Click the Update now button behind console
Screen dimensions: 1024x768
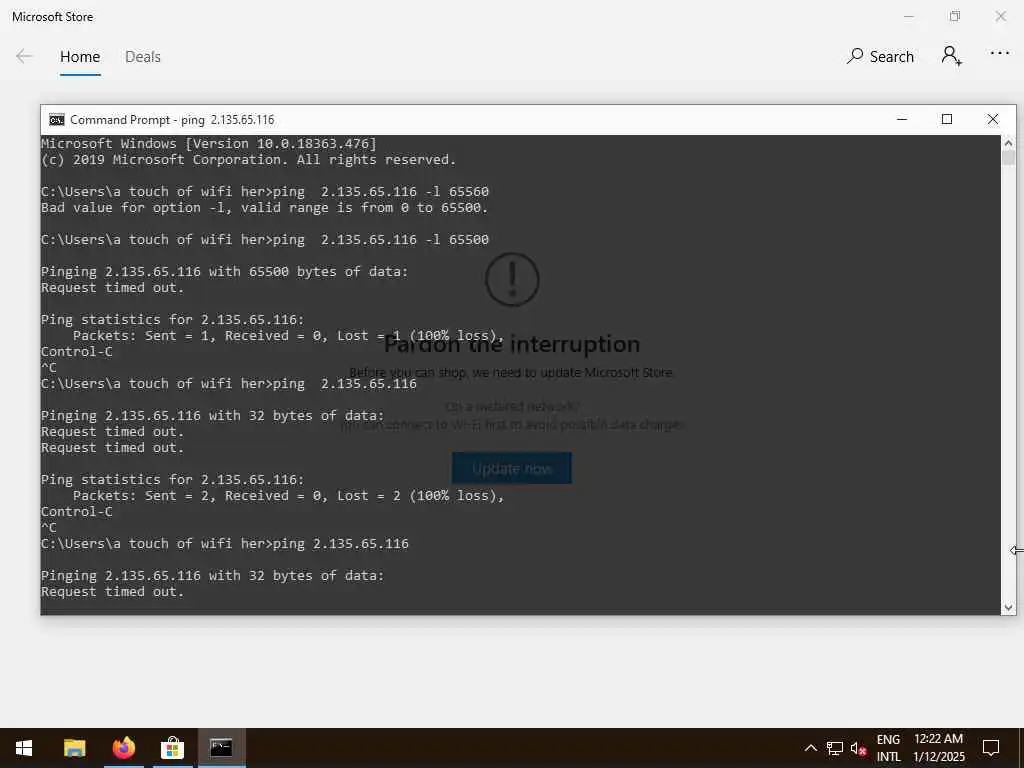[x=511, y=468]
